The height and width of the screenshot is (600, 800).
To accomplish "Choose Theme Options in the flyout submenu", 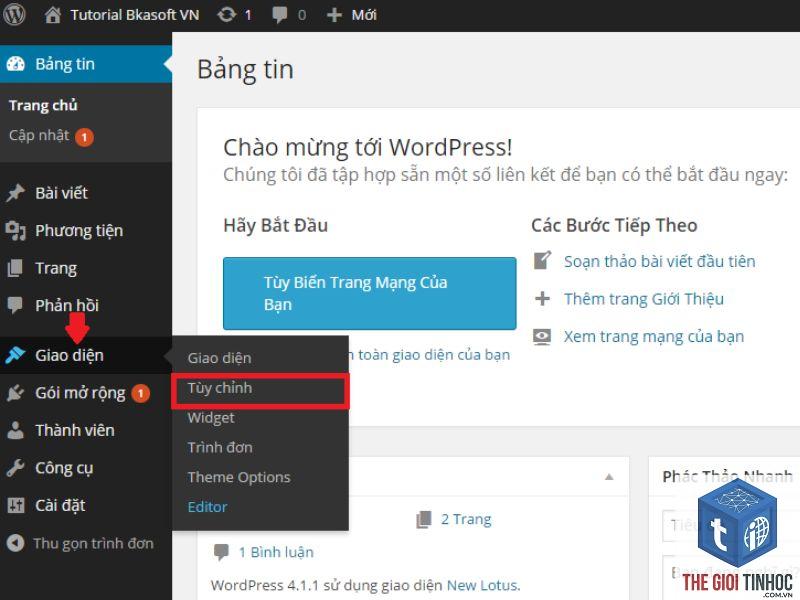I will pyautogui.click(x=239, y=477).
